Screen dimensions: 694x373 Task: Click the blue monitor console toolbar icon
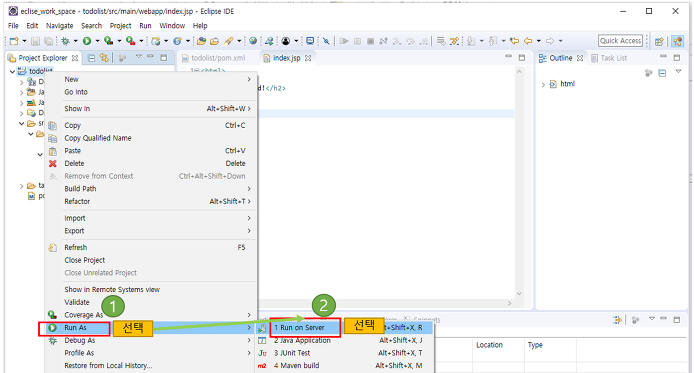pos(310,41)
